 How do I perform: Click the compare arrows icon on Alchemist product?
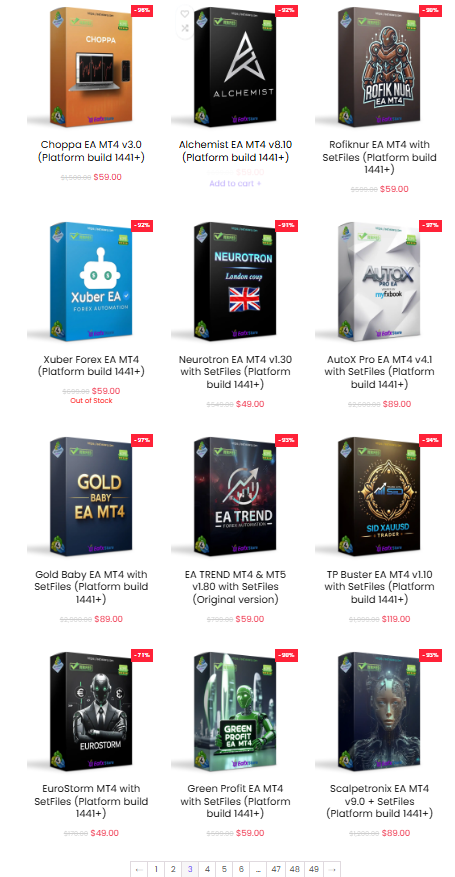184,28
